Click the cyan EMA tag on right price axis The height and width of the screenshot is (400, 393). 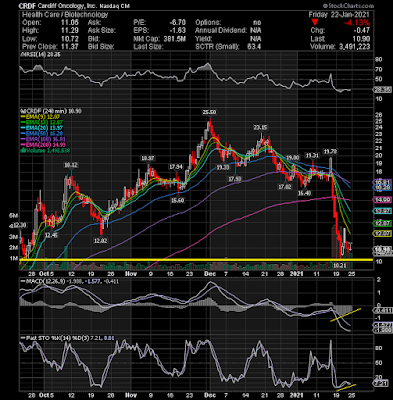pos(382,211)
